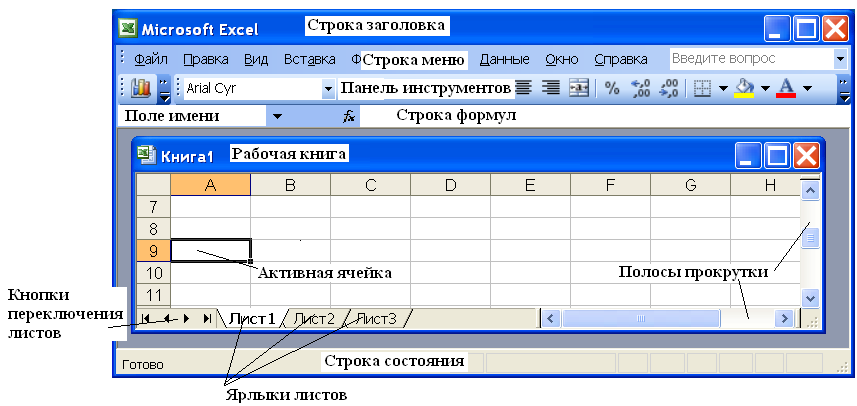Open the Окно menu
Image resolution: width=857 pixels, height=406 pixels.
[x=562, y=60]
